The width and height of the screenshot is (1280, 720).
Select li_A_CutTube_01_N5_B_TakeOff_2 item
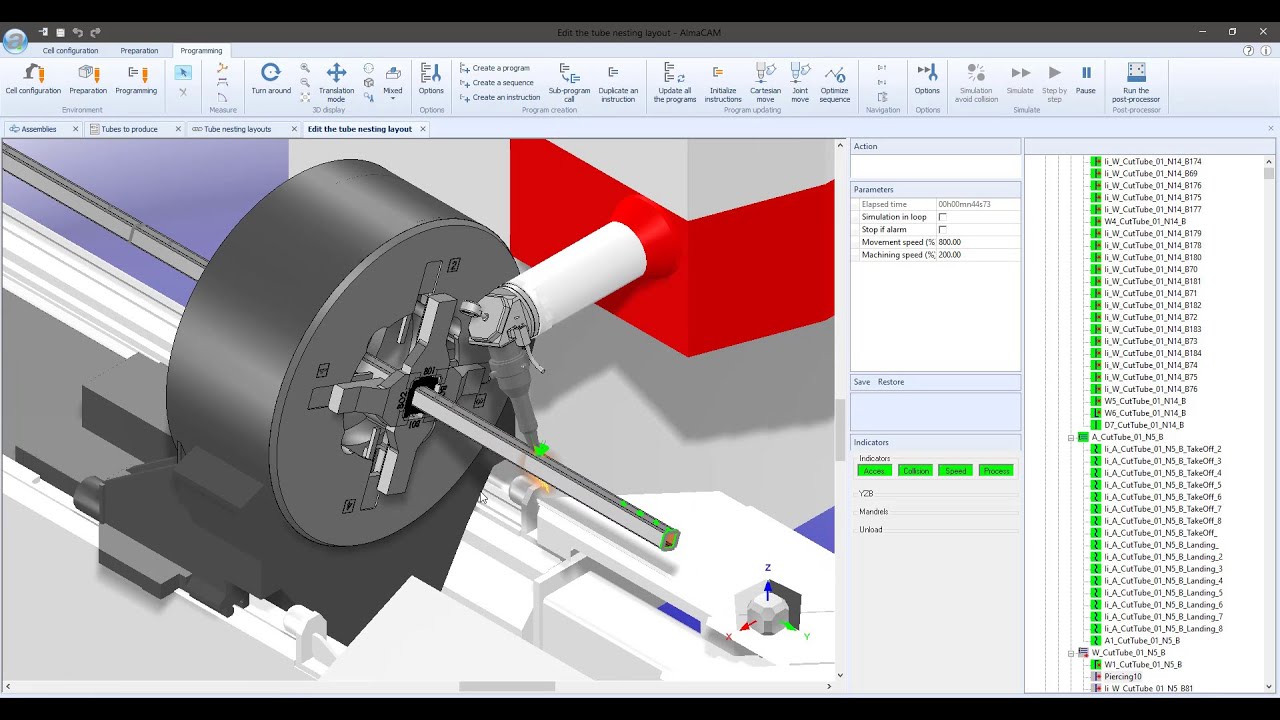click(1162, 449)
